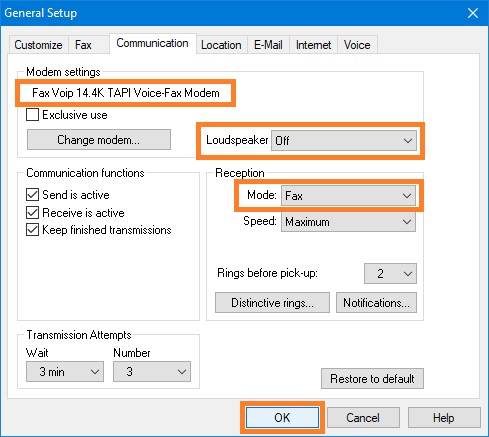
Task: Expand the Reception Mode dropdown
Action: coord(348,196)
